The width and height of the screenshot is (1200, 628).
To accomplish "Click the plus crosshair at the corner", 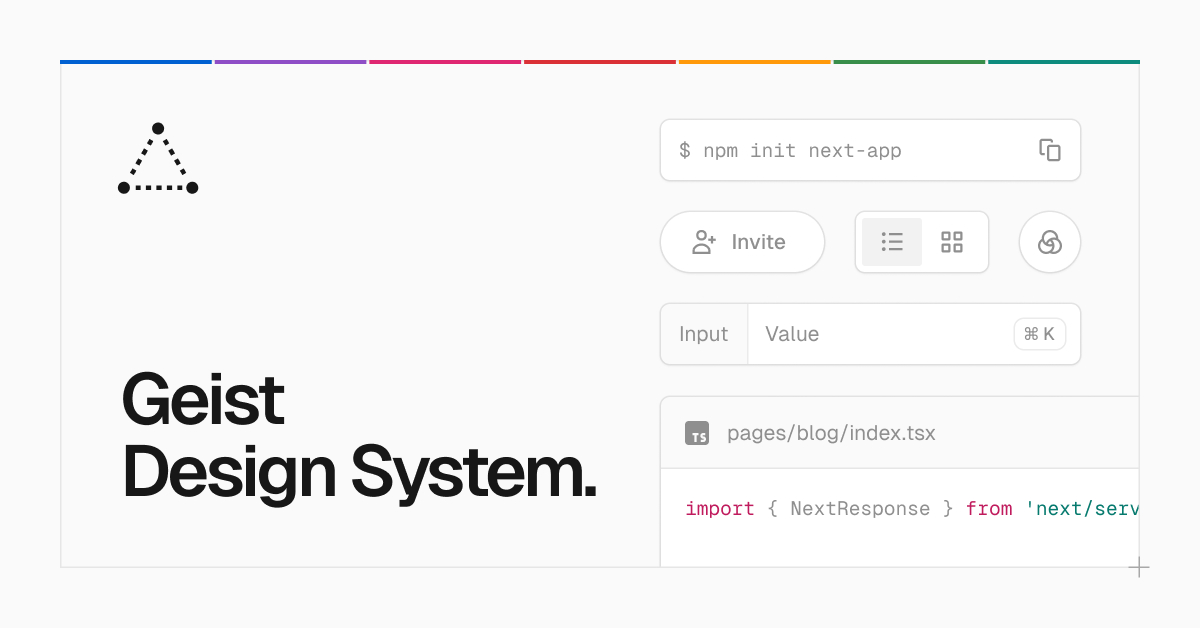I will pyautogui.click(x=1139, y=568).
